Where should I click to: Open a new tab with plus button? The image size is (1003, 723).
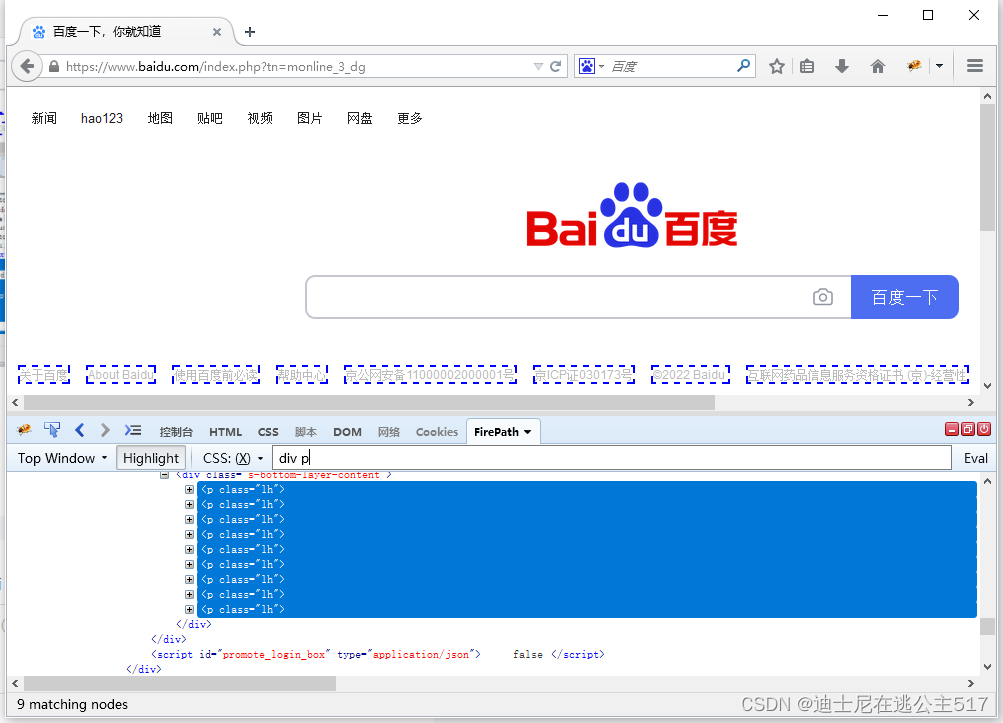pos(250,32)
